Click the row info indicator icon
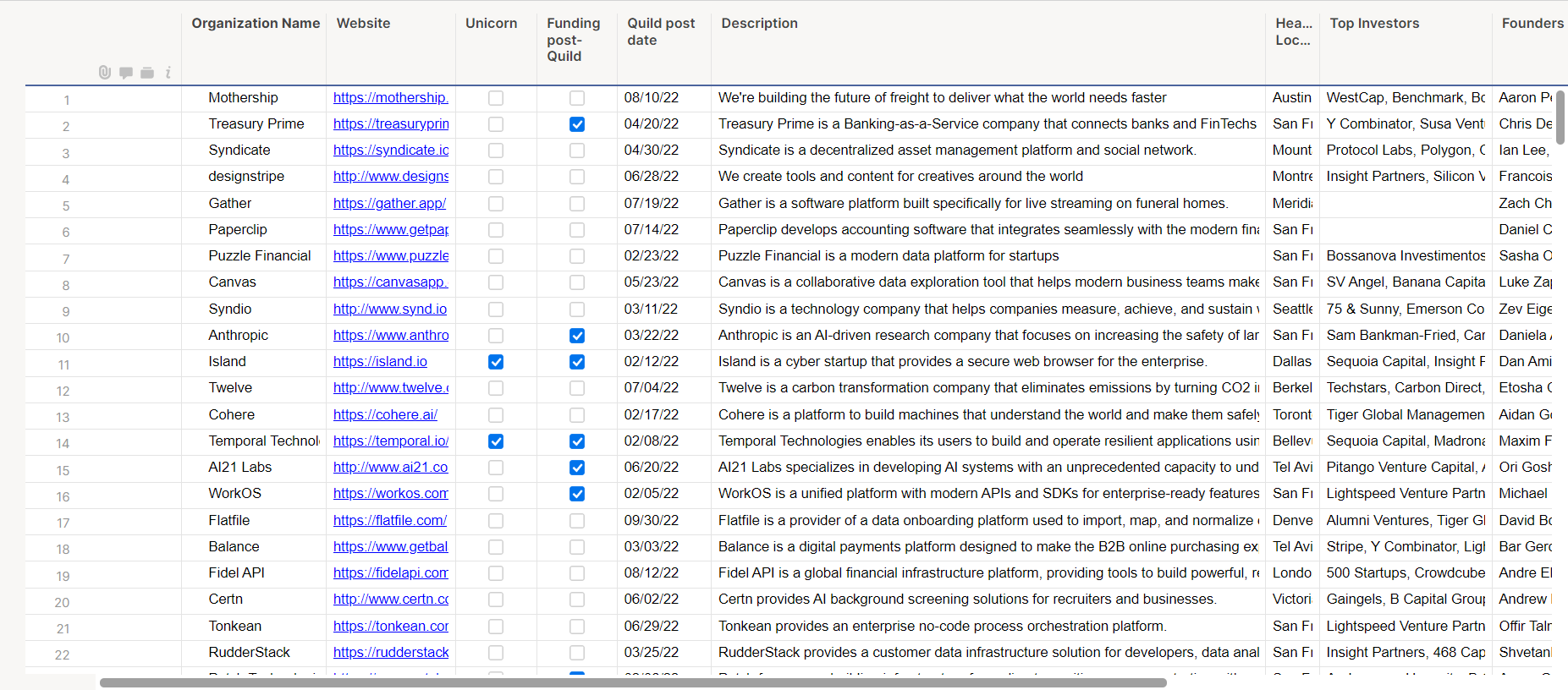 [x=168, y=73]
